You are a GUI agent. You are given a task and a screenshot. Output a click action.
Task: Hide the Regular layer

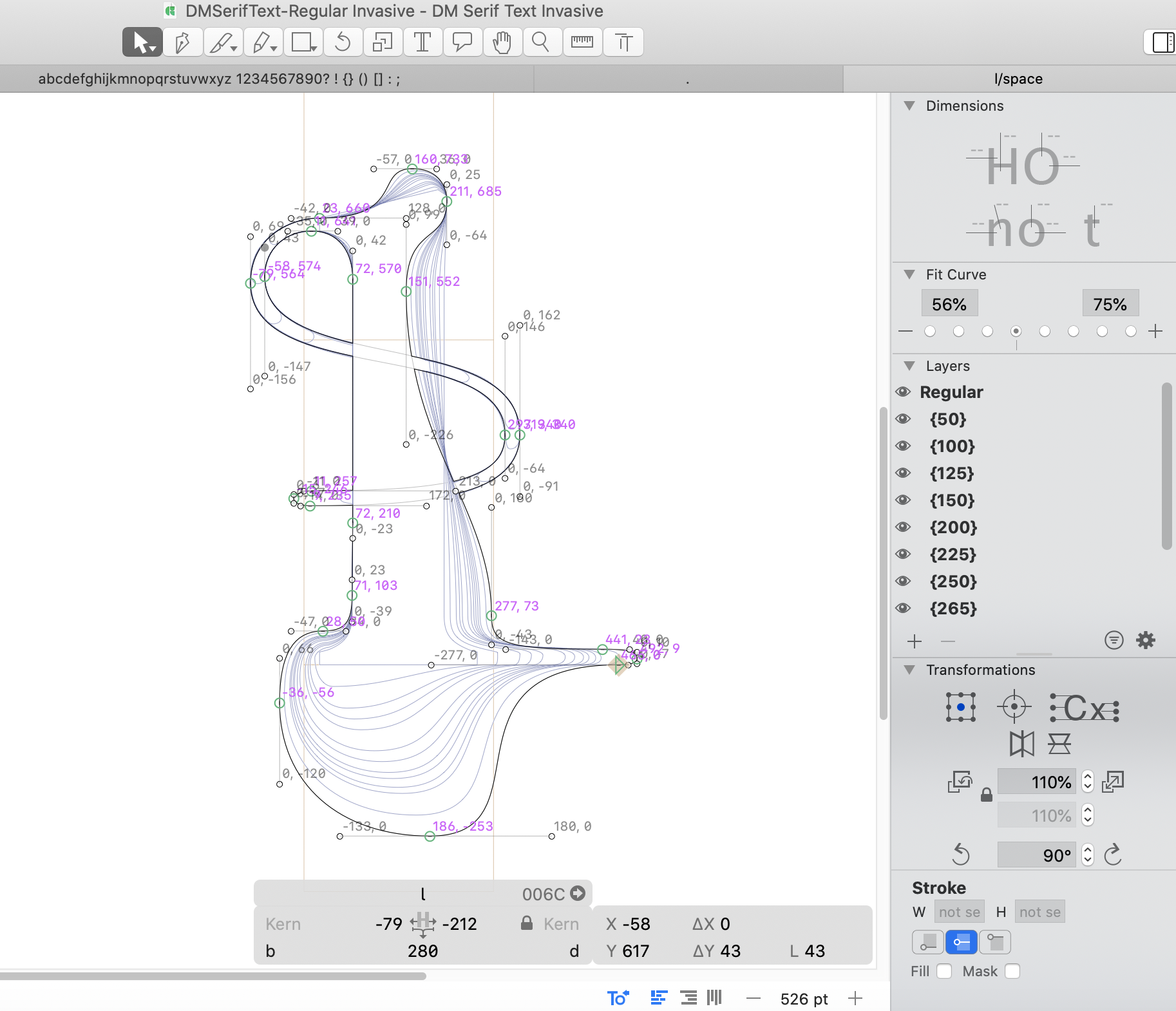coord(903,392)
